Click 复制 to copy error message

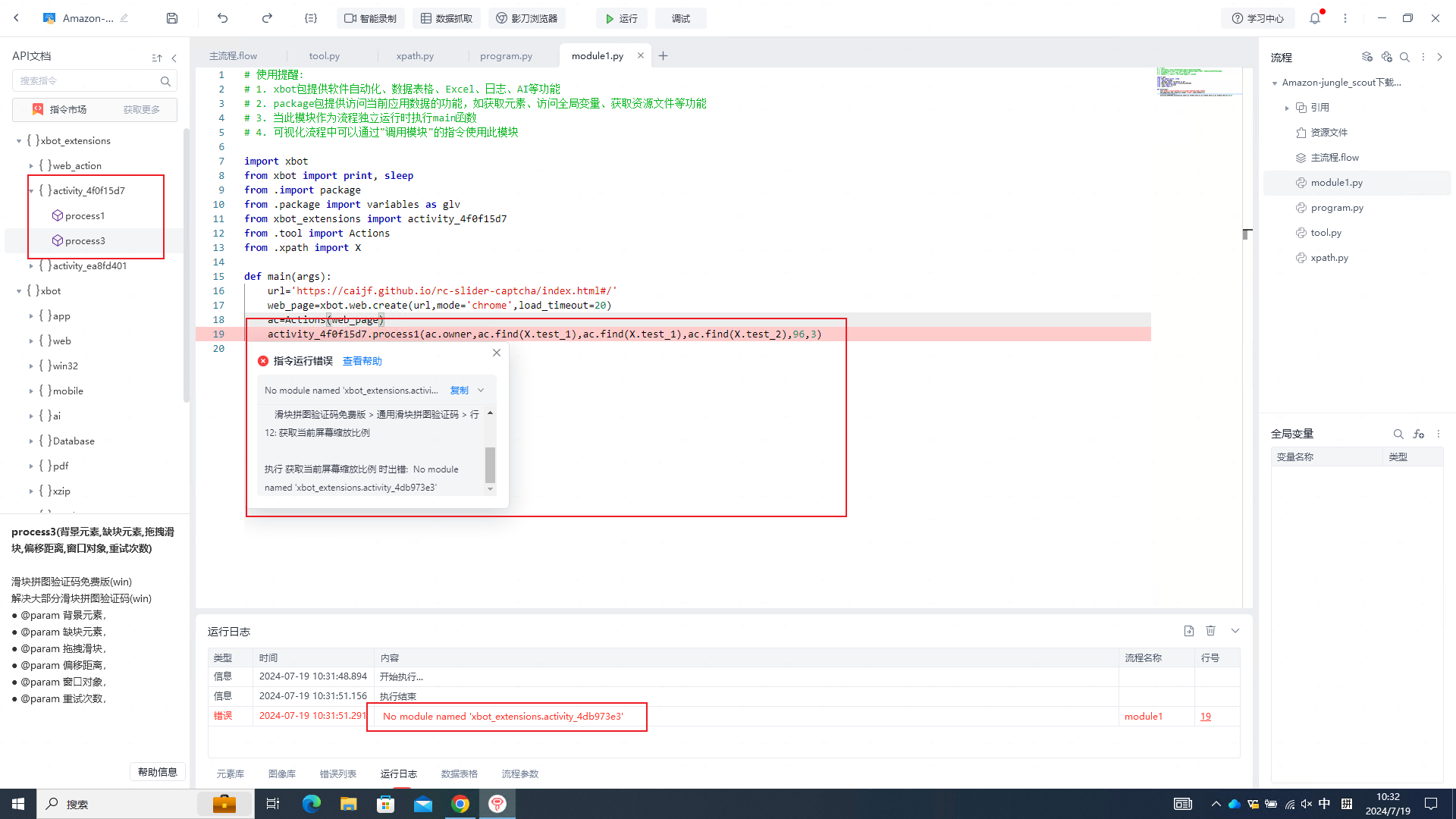[x=459, y=391]
